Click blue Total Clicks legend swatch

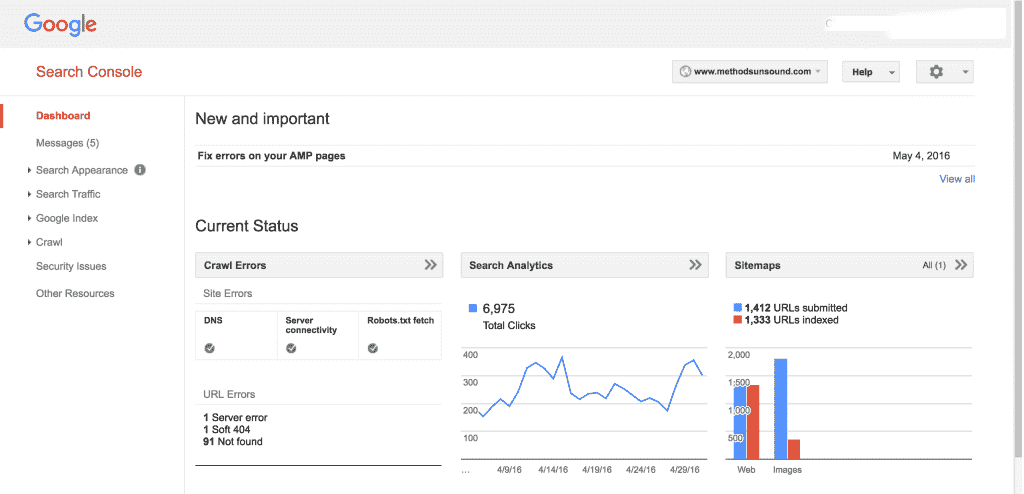(x=473, y=308)
